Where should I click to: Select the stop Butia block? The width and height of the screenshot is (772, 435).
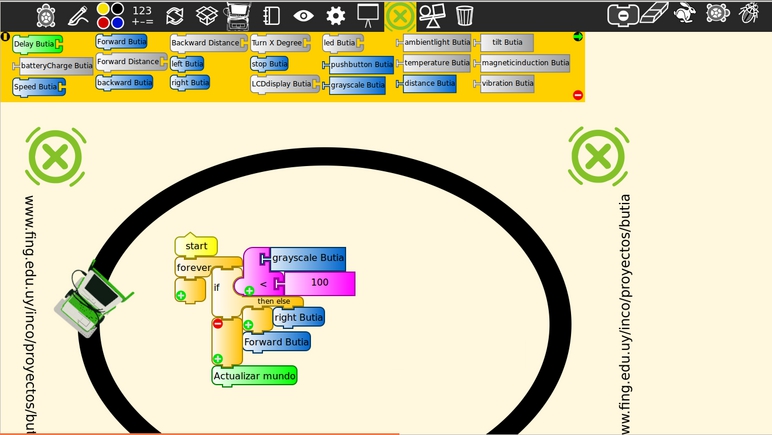[x=269, y=64]
